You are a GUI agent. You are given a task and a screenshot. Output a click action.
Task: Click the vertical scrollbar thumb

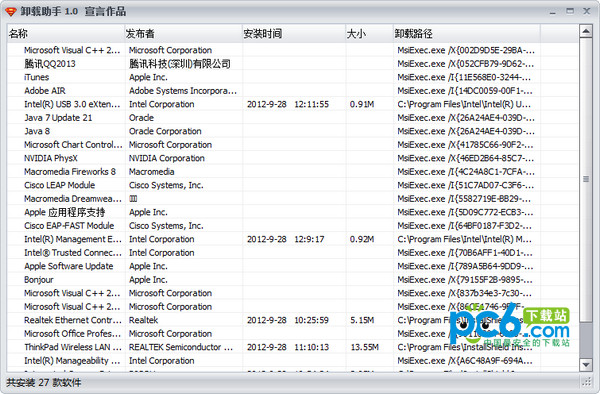[585, 179]
